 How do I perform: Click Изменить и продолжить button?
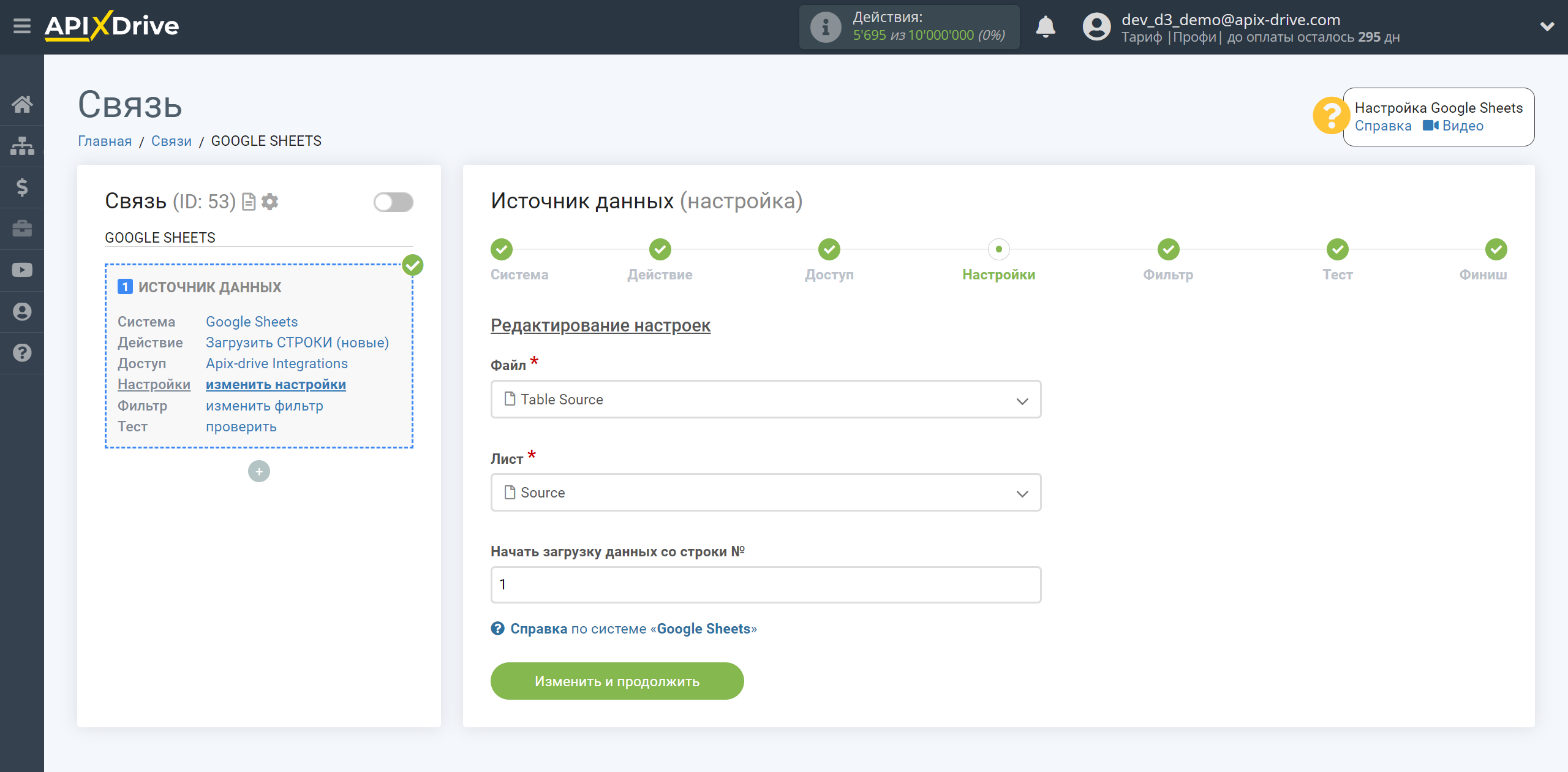617,681
